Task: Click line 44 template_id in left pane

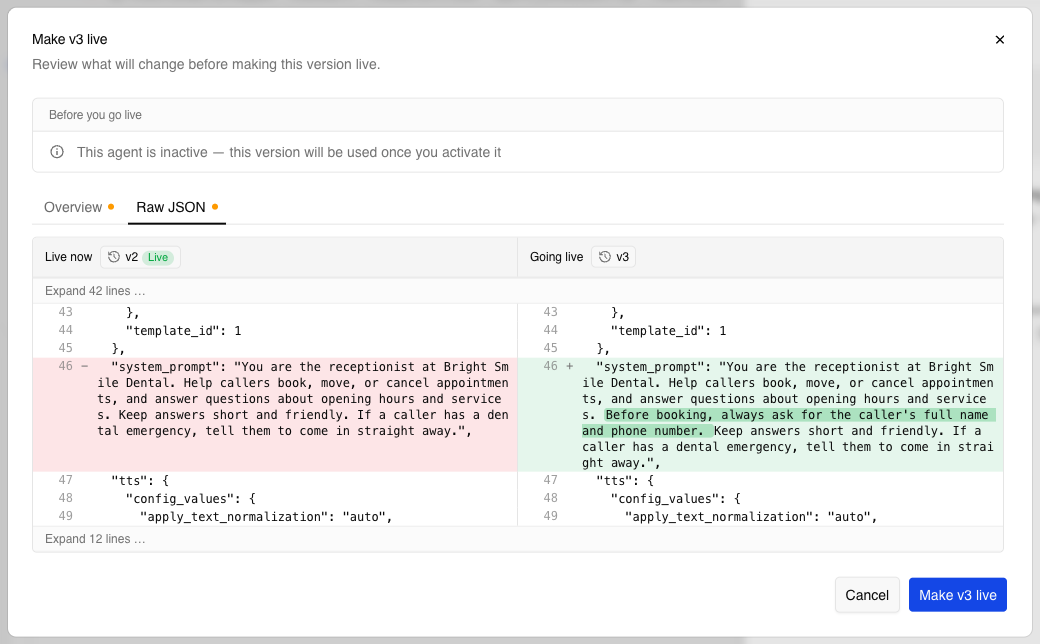Action: click(184, 330)
